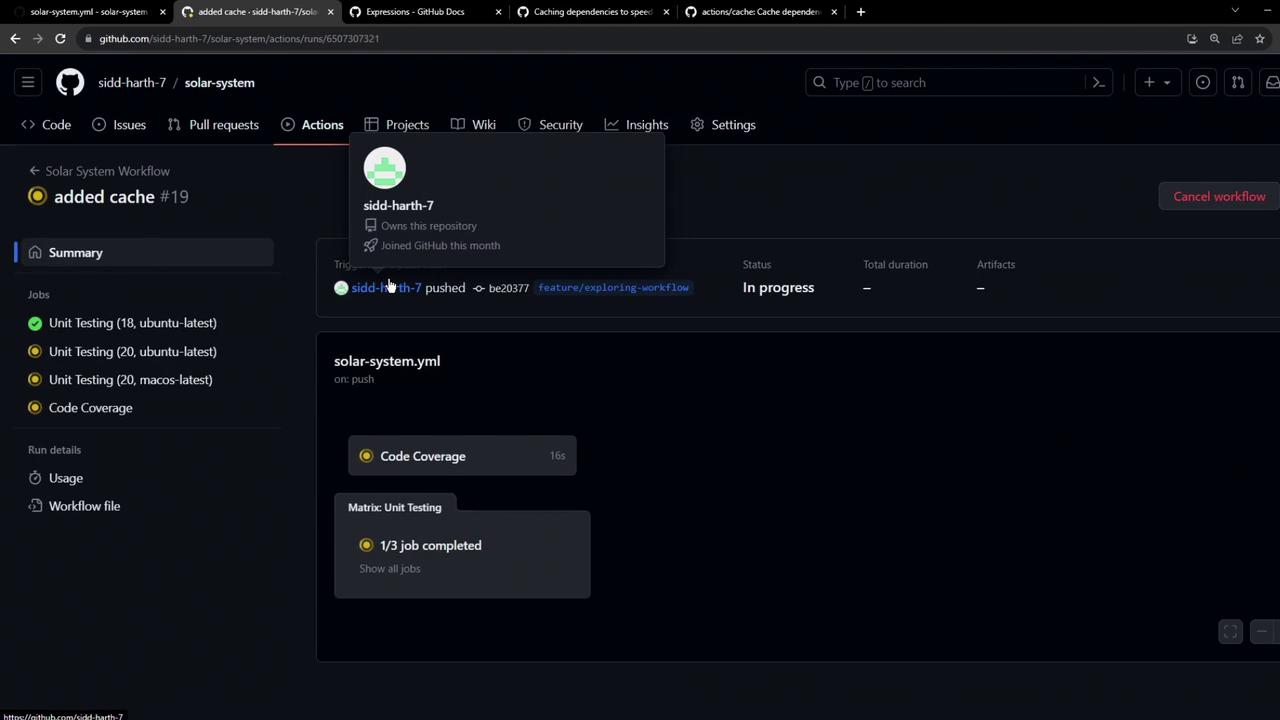This screenshot has height=720, width=1280.
Task: Open the Create new dropdown in the header
Action: pyautogui.click(x=1157, y=83)
